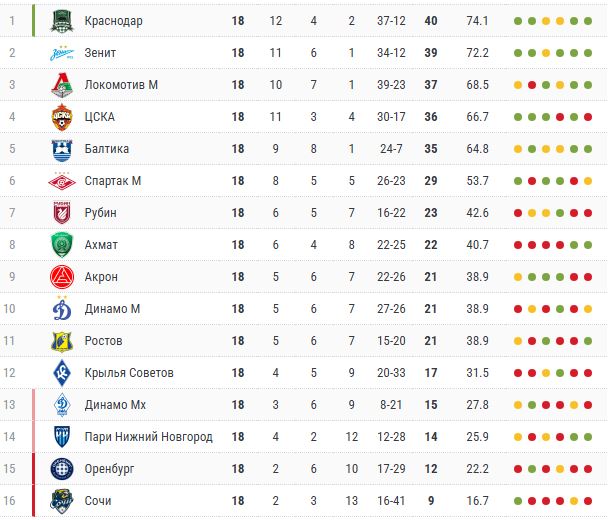Click the ЦСКА club emblem

[63, 117]
